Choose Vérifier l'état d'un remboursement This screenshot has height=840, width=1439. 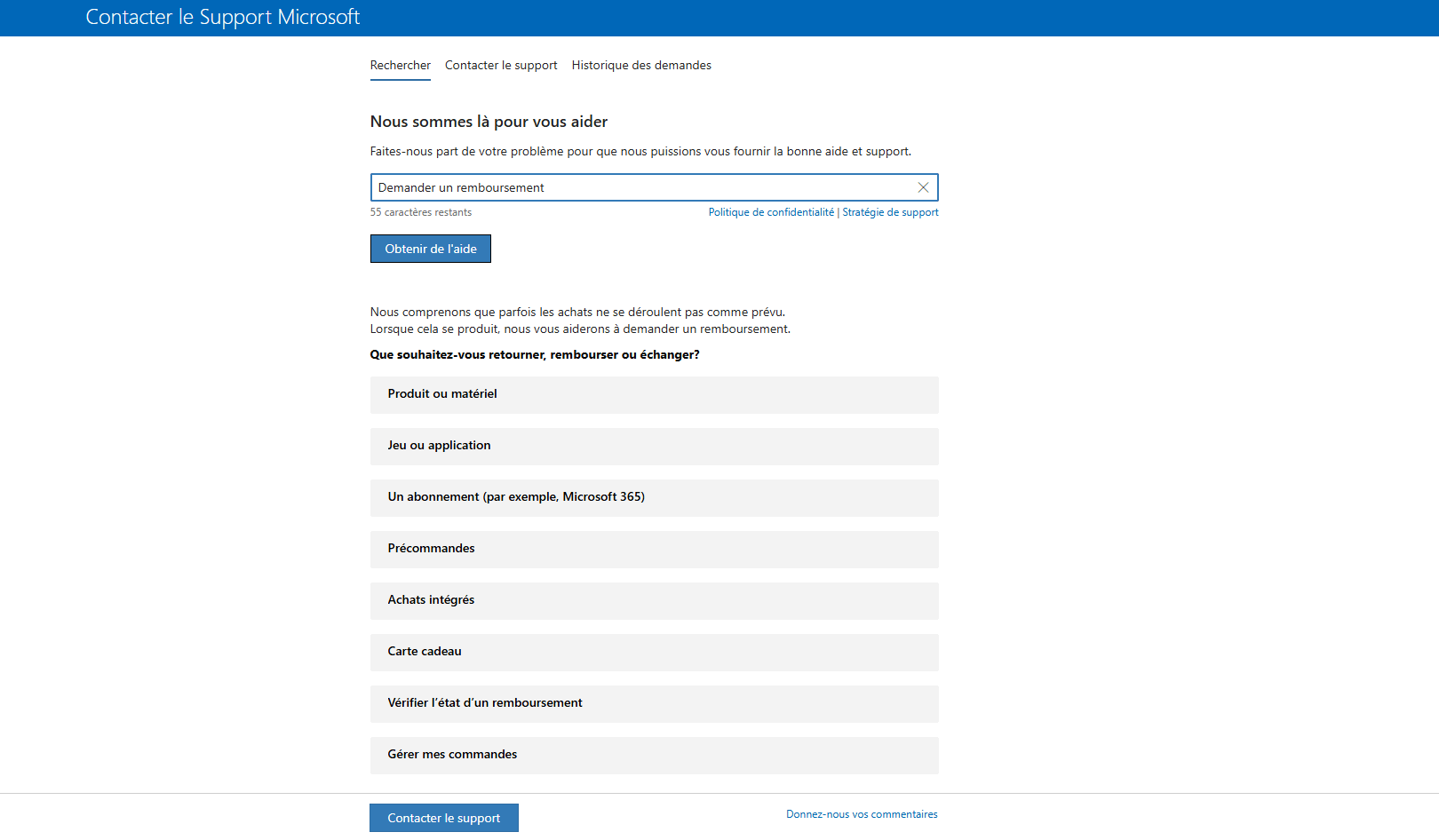[655, 703]
